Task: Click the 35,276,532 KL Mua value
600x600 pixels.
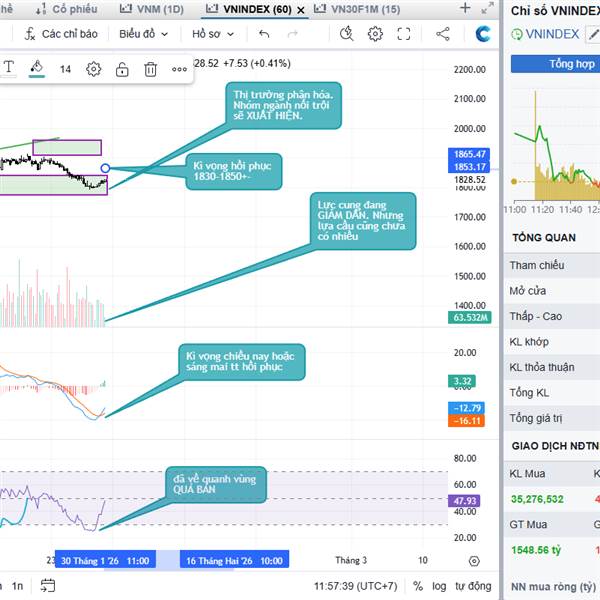Action: point(537,499)
